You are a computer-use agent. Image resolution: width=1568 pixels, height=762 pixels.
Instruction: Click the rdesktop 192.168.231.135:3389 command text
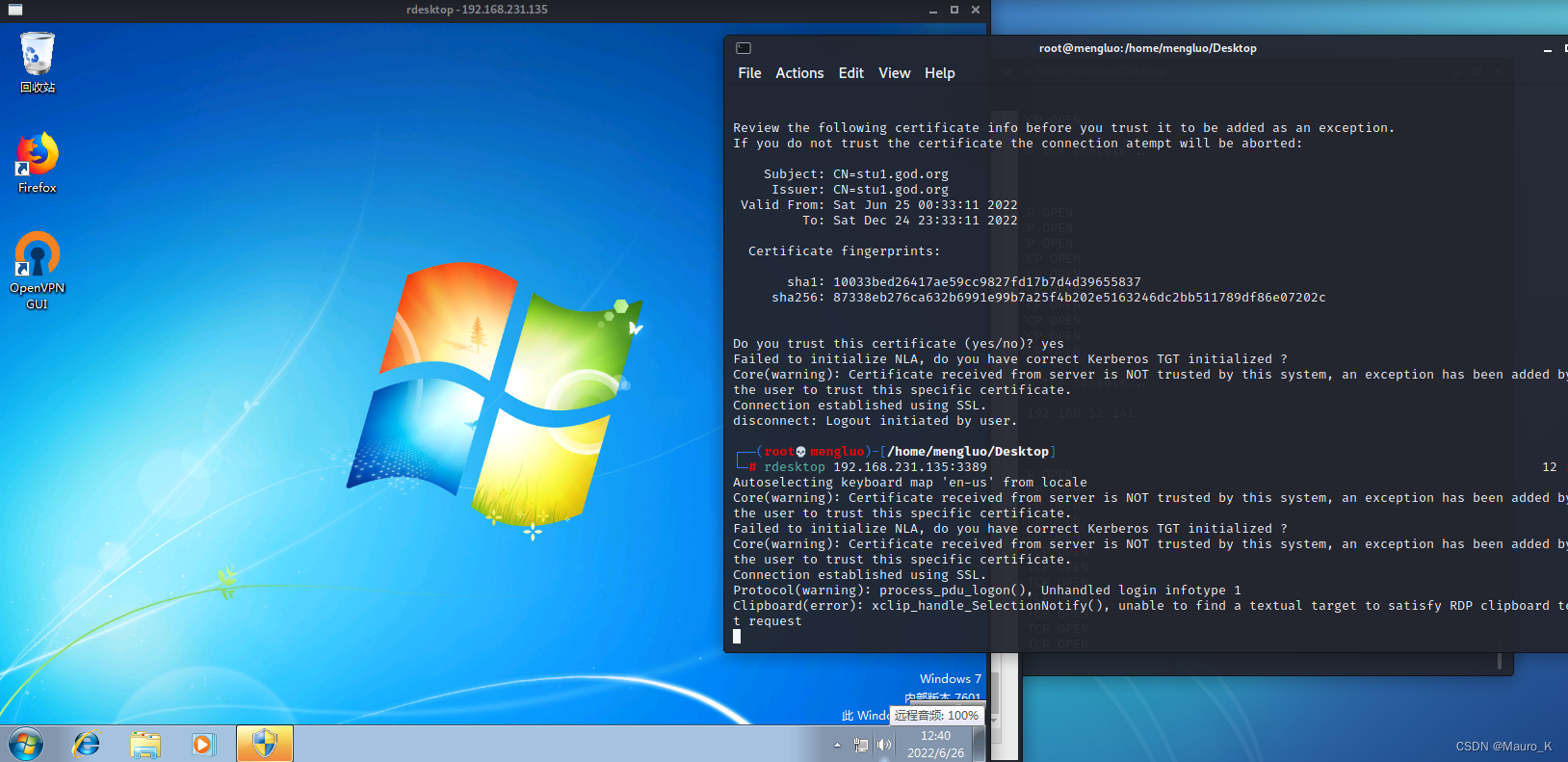coord(875,467)
